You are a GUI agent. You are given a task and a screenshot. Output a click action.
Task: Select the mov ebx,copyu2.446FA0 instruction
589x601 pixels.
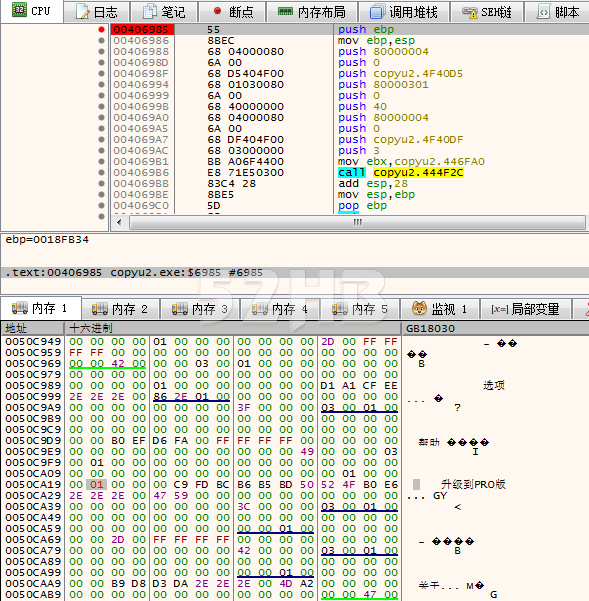click(x=411, y=161)
